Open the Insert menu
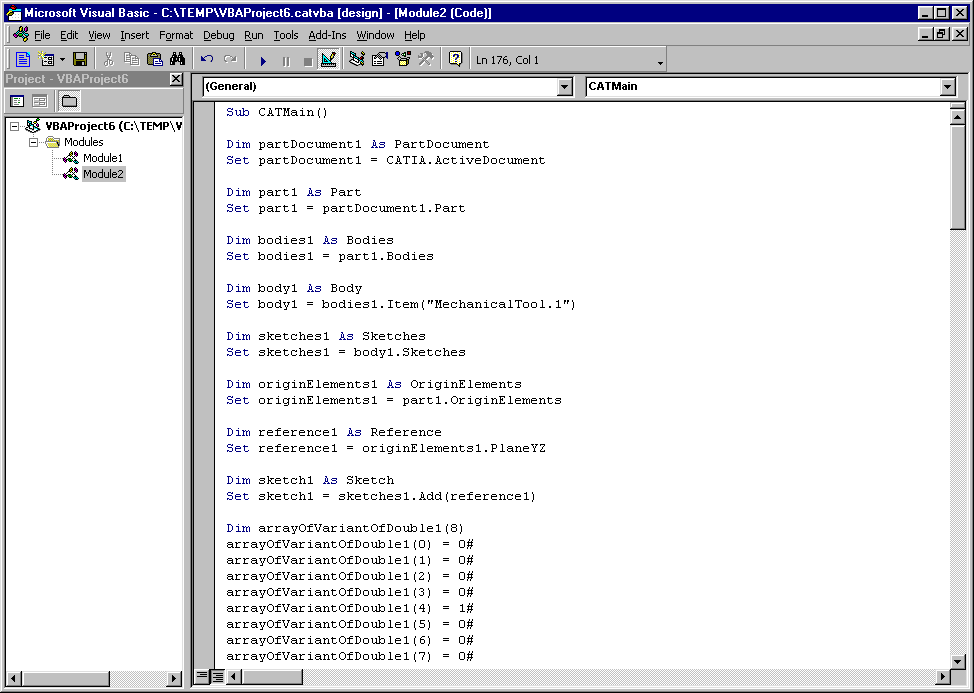The image size is (974, 693). (x=135, y=35)
